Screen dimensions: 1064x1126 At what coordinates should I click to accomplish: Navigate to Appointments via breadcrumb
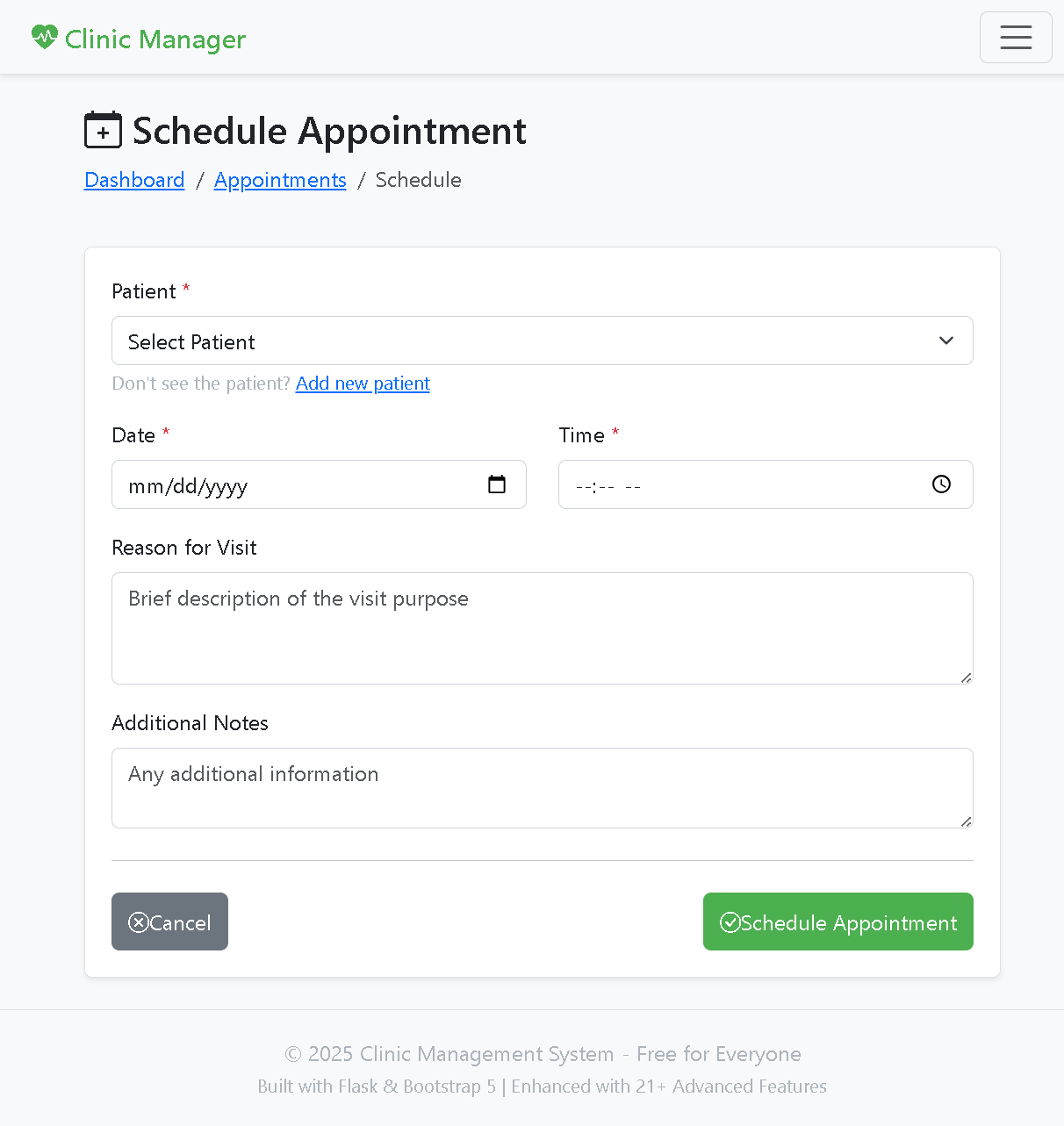point(280,179)
